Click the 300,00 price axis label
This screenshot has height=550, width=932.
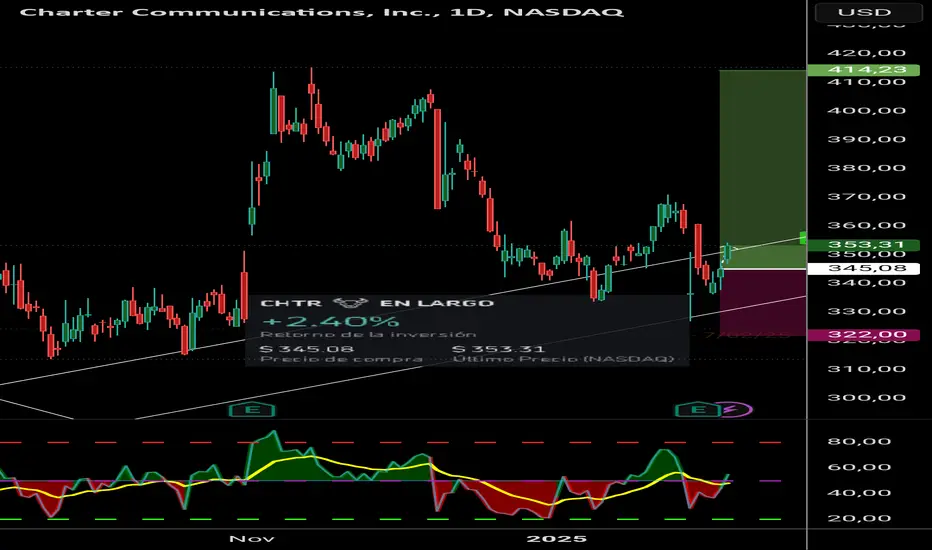pos(867,398)
